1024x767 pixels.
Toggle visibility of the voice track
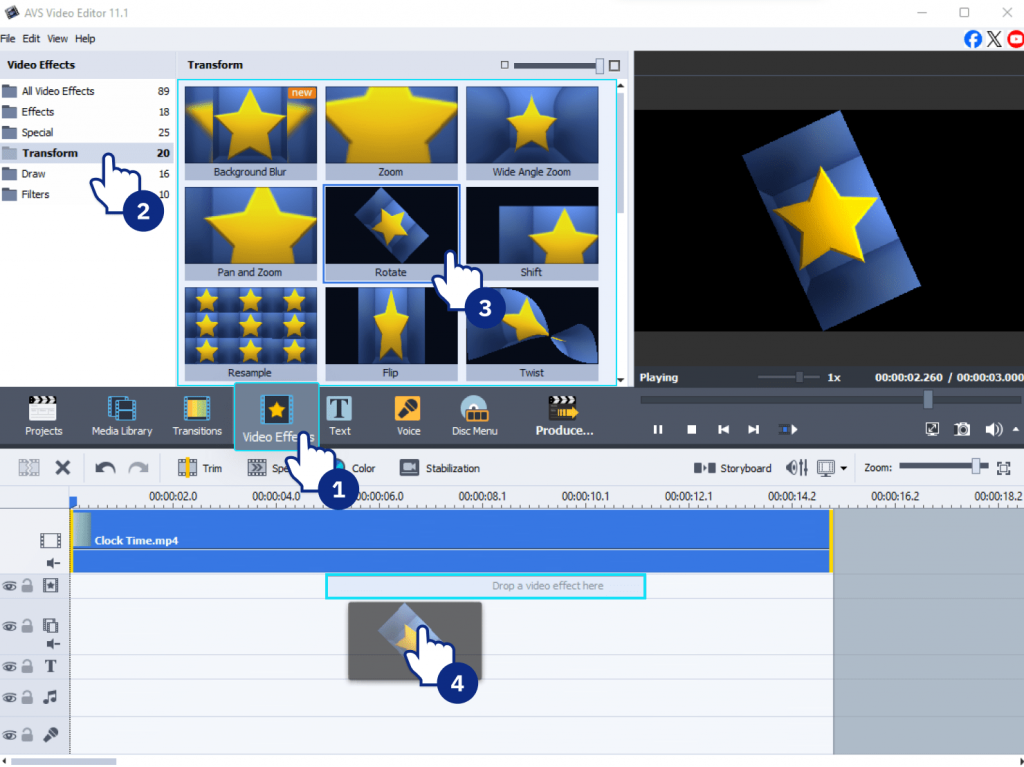[10, 735]
